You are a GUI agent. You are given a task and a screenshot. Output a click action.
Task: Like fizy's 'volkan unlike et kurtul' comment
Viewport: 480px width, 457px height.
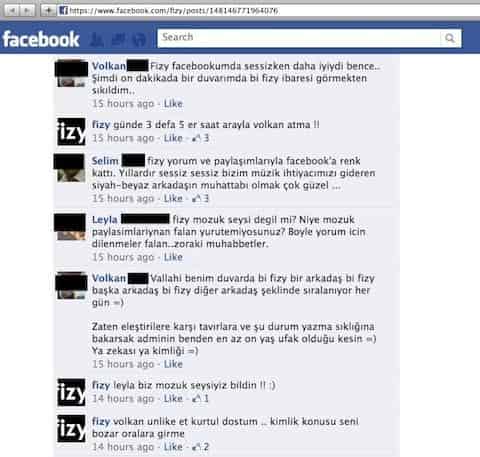tap(173, 447)
